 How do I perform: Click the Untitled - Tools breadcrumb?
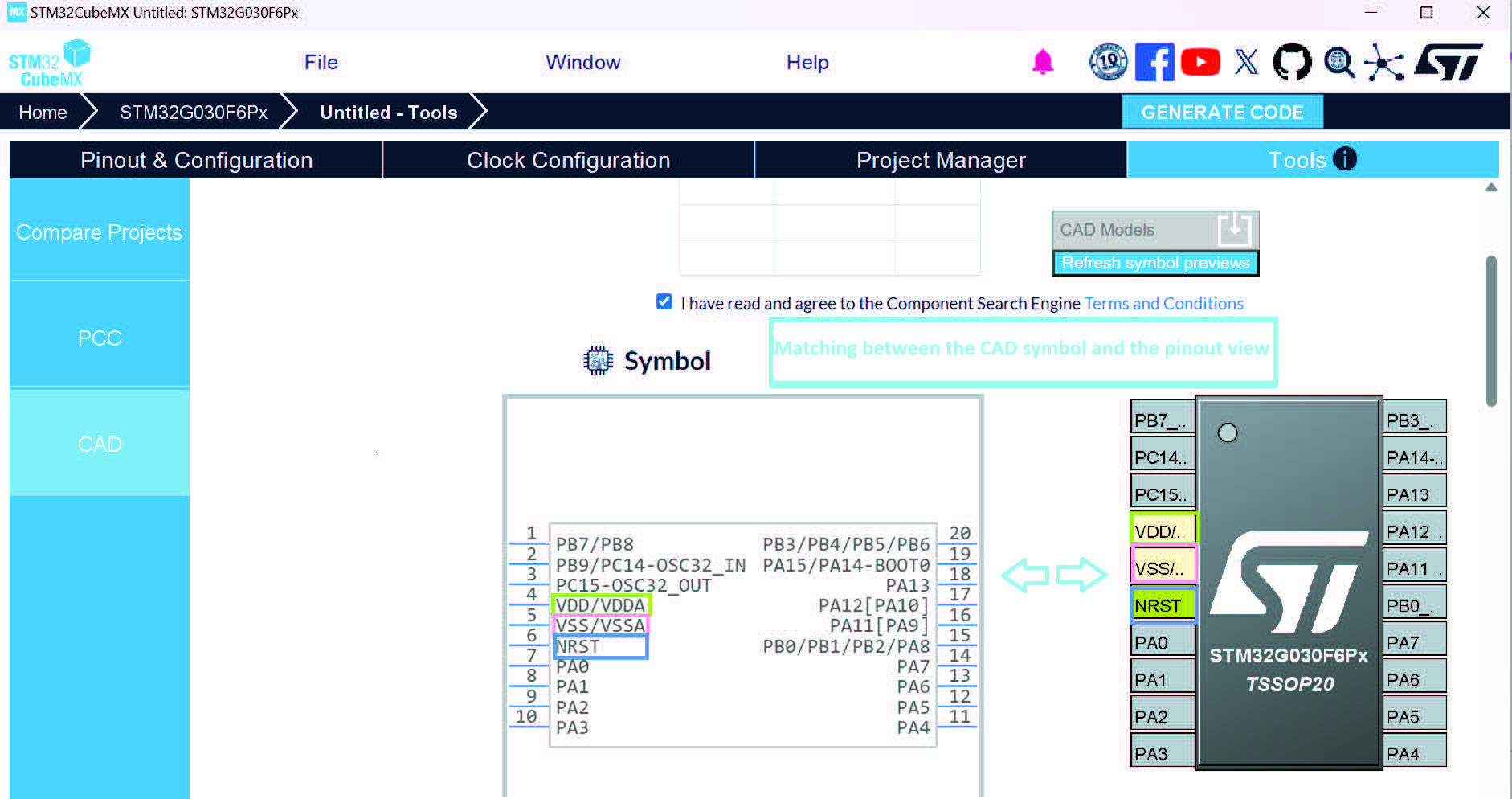[x=389, y=113]
